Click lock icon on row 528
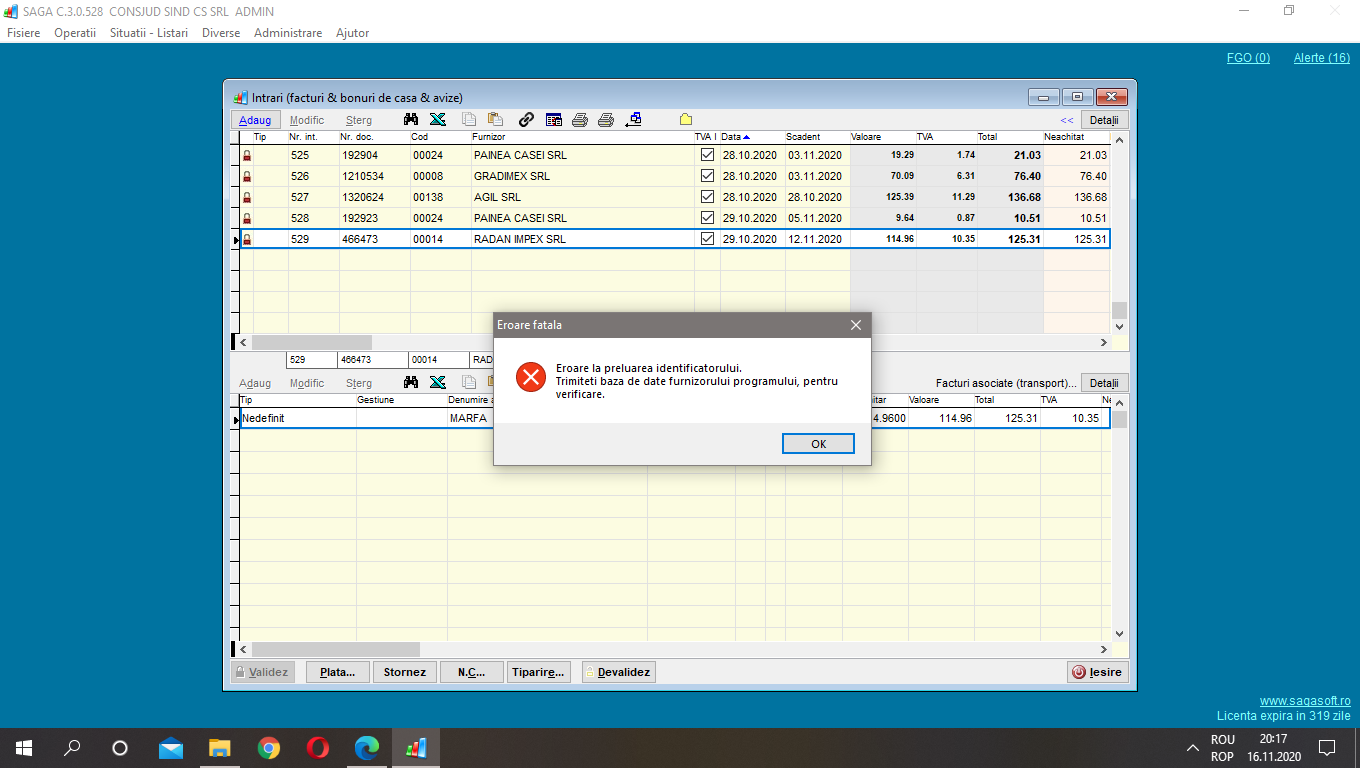Screen dimensions: 1360x768 click(247, 219)
